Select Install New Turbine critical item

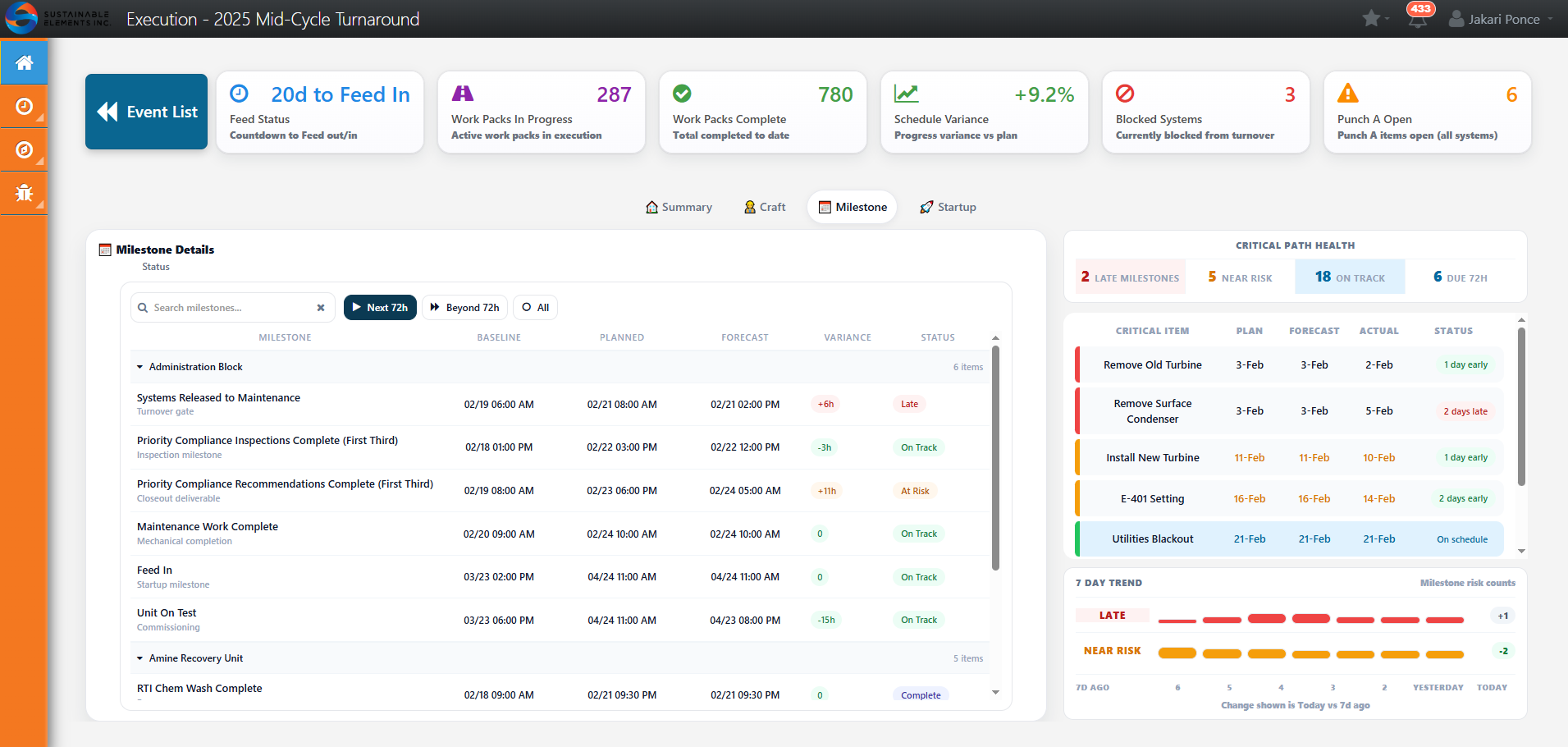coord(1289,457)
